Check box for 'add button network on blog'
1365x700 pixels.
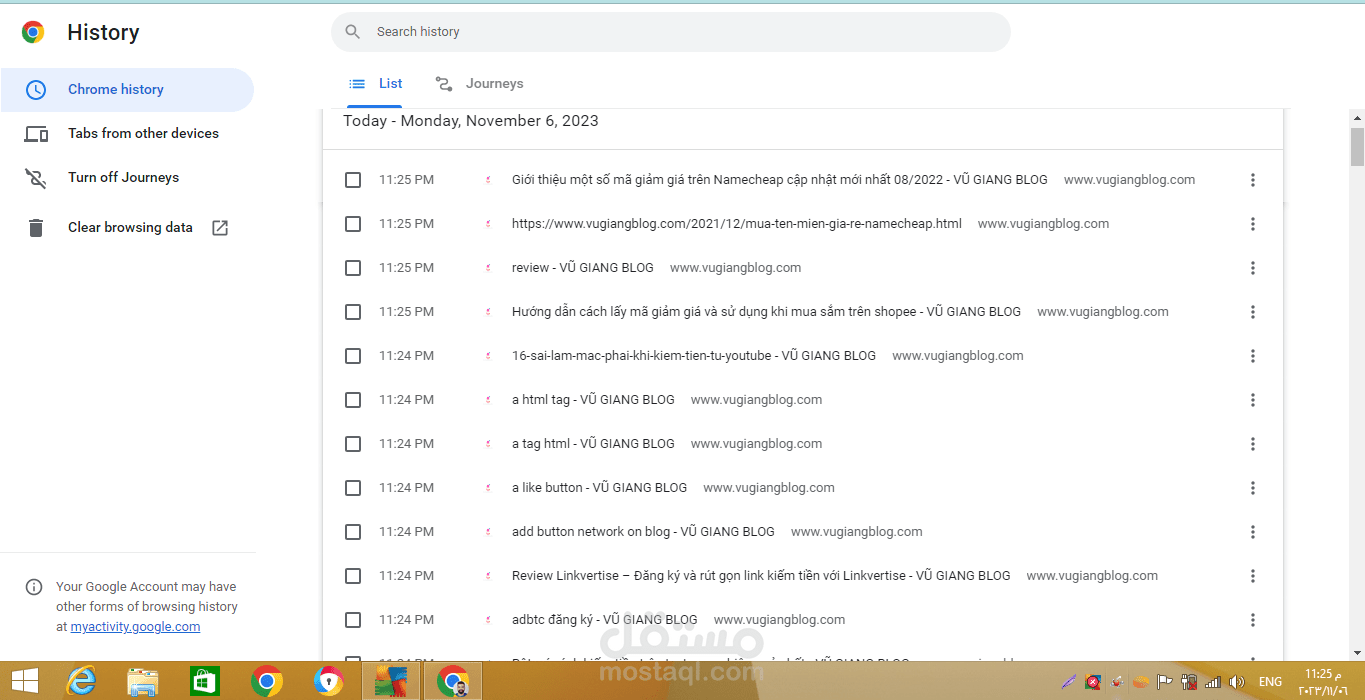click(x=353, y=532)
